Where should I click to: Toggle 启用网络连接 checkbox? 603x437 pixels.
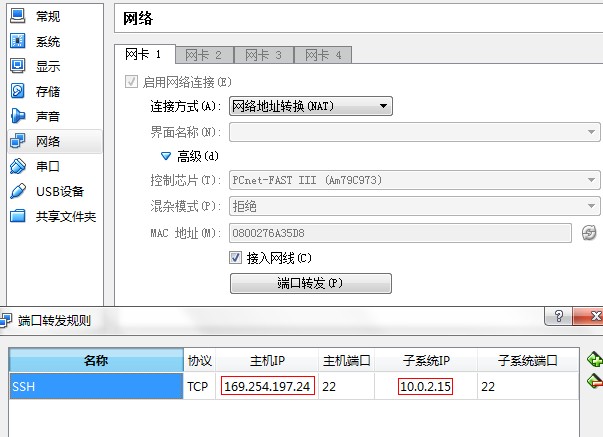point(132,81)
